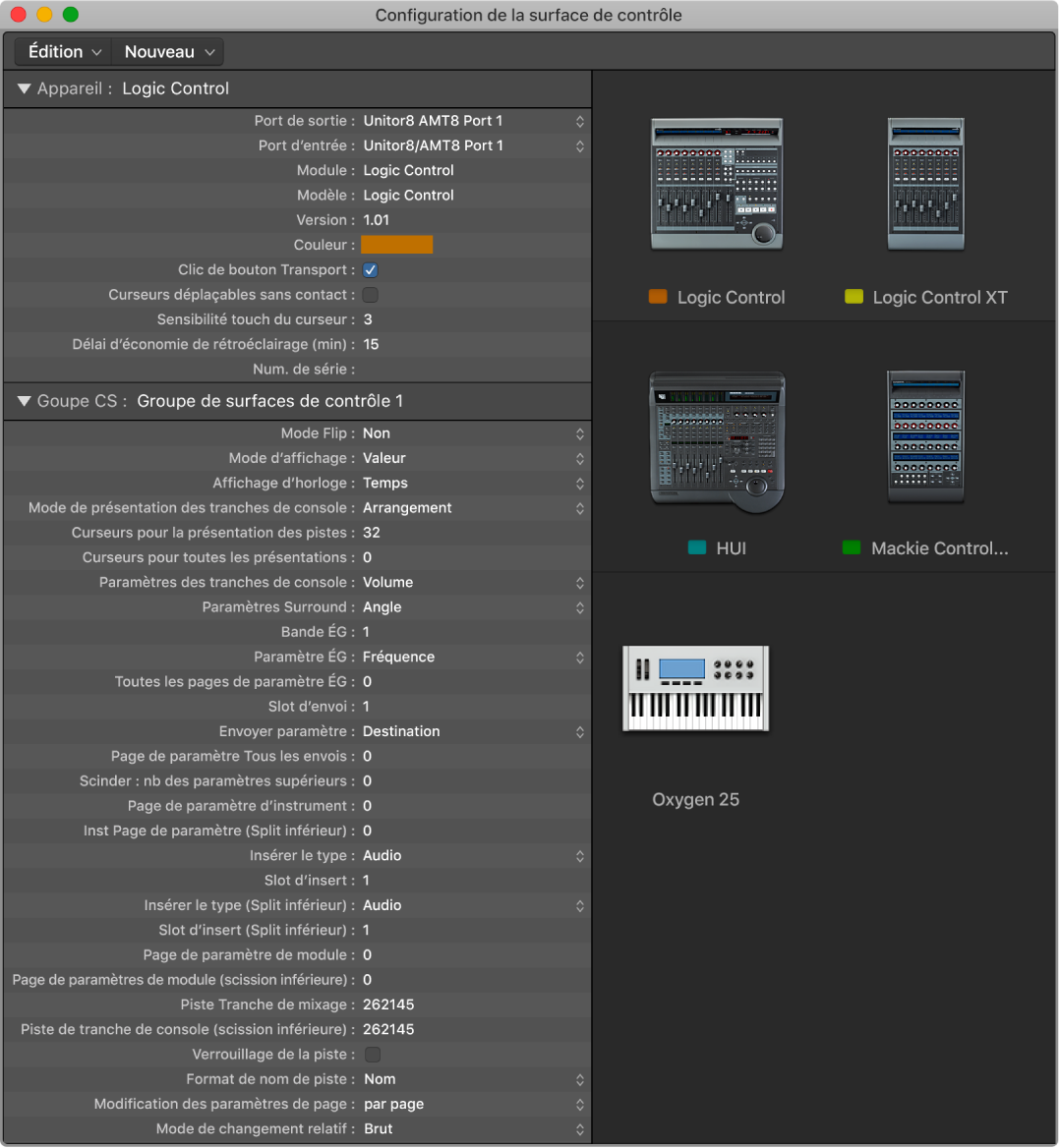The height and width of the screenshot is (1148, 1059).
Task: Click the teal HUI color indicator
Action: tap(697, 548)
